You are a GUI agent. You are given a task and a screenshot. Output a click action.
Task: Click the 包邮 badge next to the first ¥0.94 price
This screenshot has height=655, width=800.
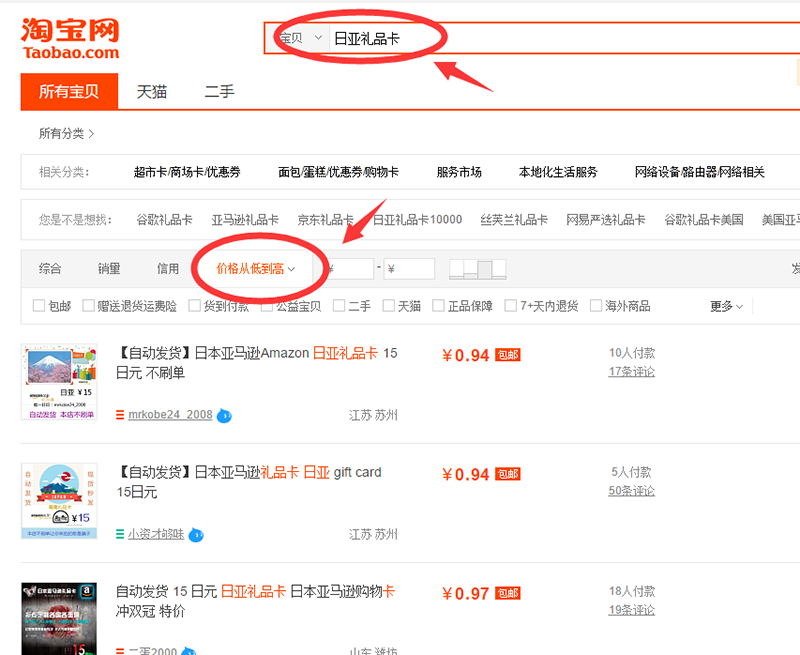click(508, 355)
